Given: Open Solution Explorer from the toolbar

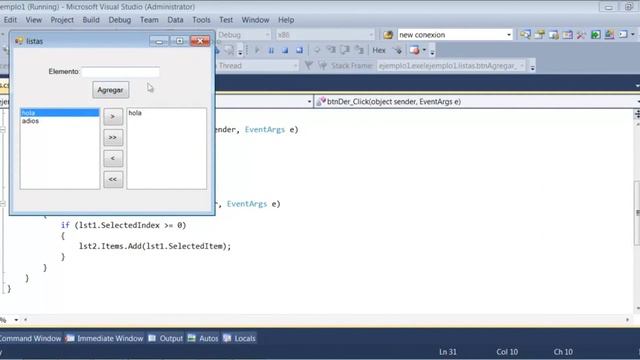Looking at the screenshot, I should click(x=525, y=35).
